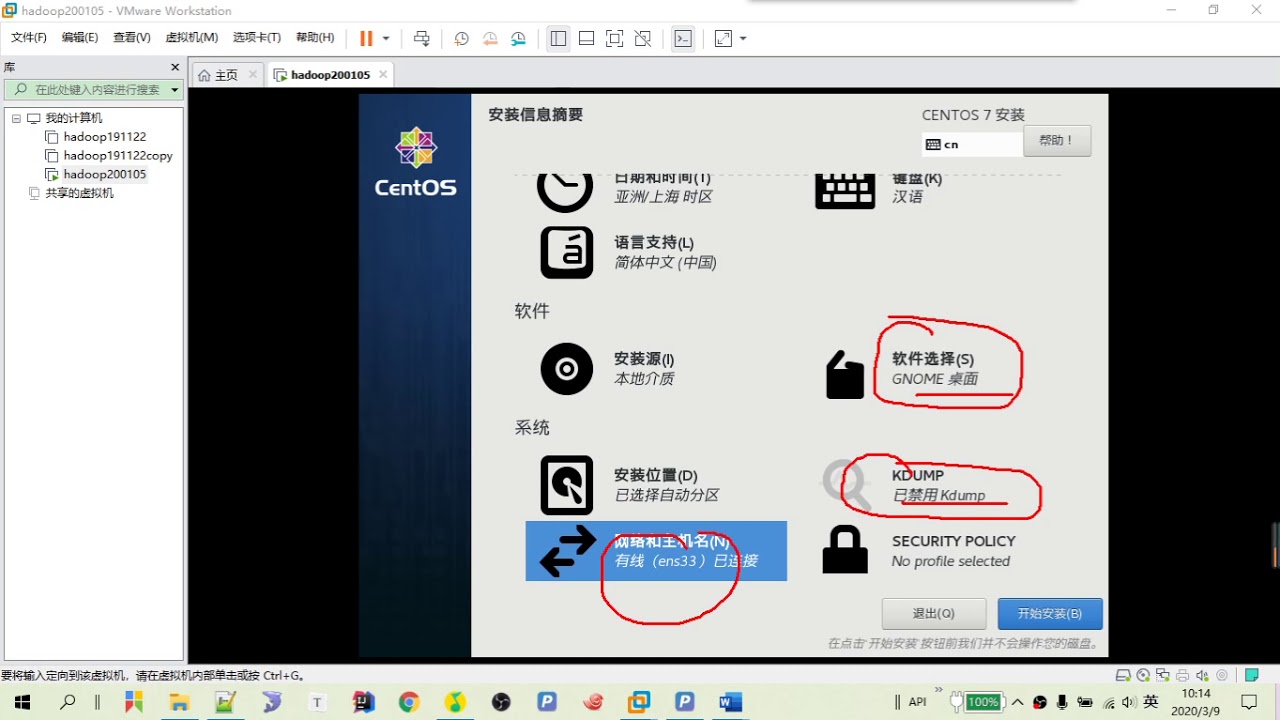Pause the virtual machine with the orange pause button
The height and width of the screenshot is (720, 1280).
[366, 38]
